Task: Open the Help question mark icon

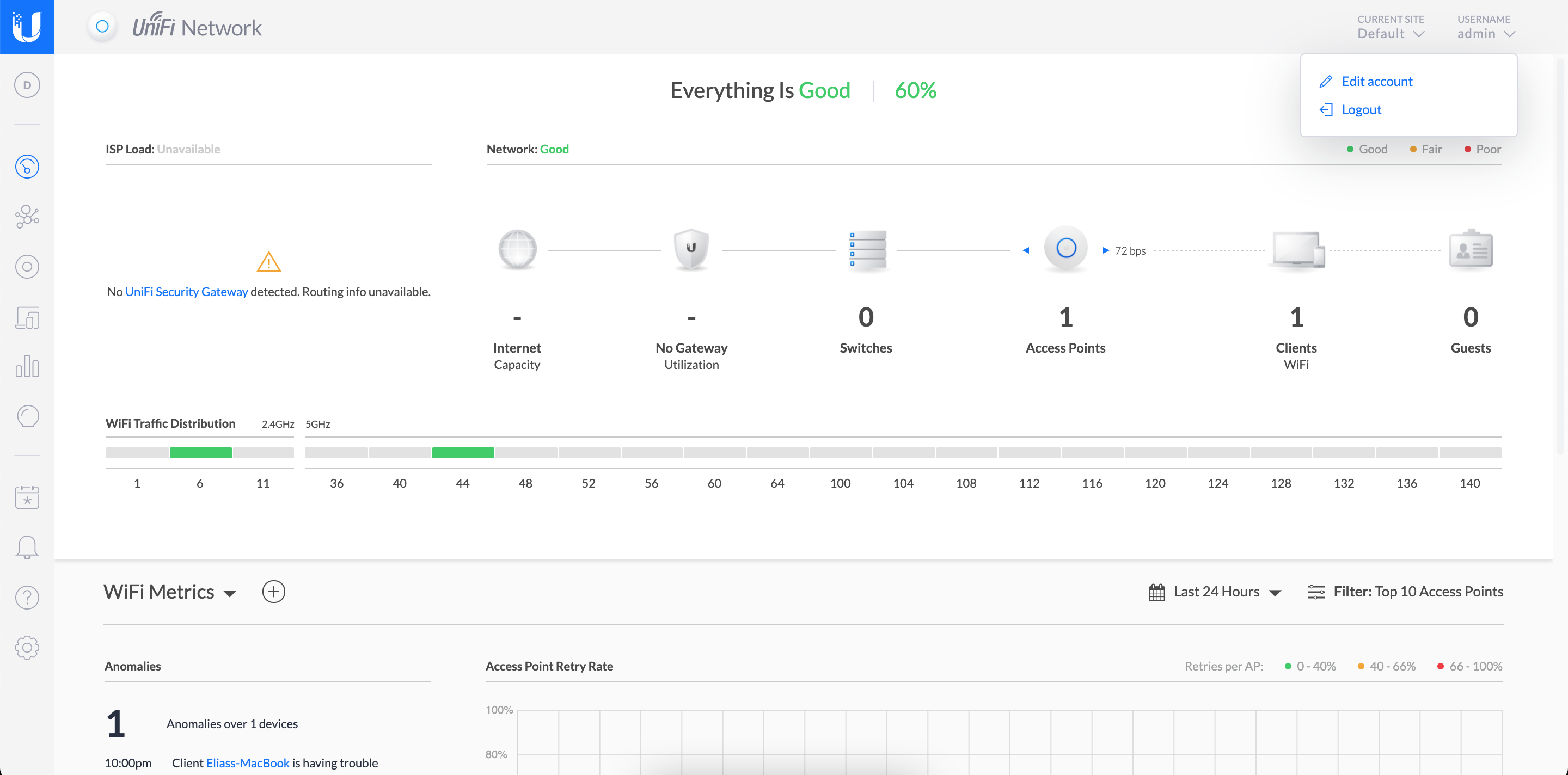Action: coord(27,598)
